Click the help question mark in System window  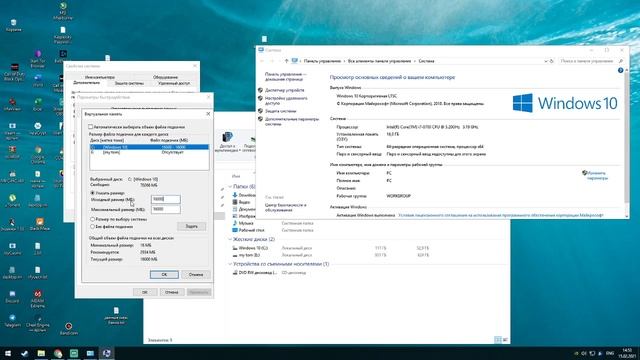click(x=620, y=70)
